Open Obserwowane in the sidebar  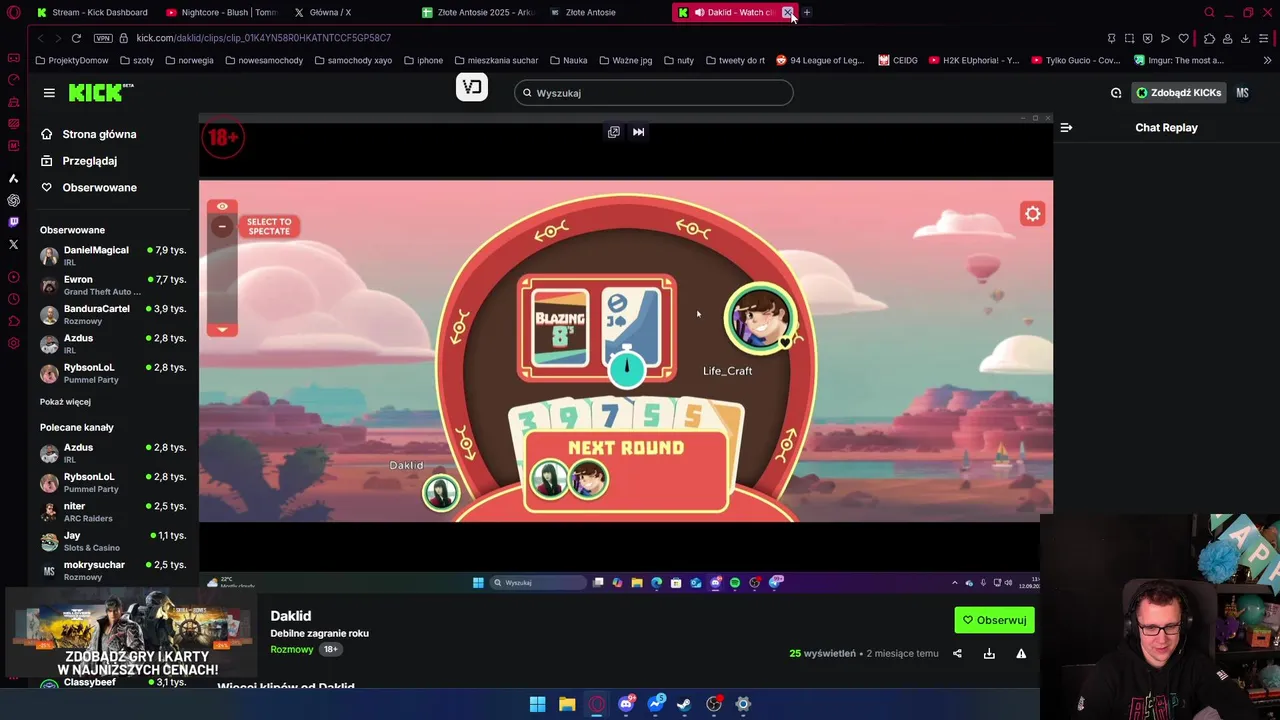(99, 188)
